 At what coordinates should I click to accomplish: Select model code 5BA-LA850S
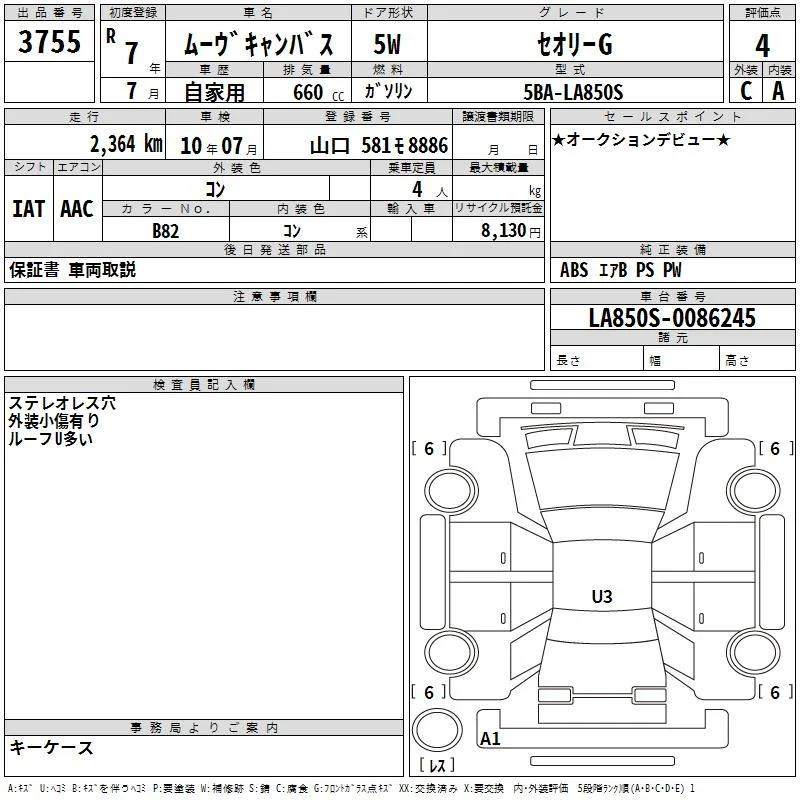[x=573, y=92]
